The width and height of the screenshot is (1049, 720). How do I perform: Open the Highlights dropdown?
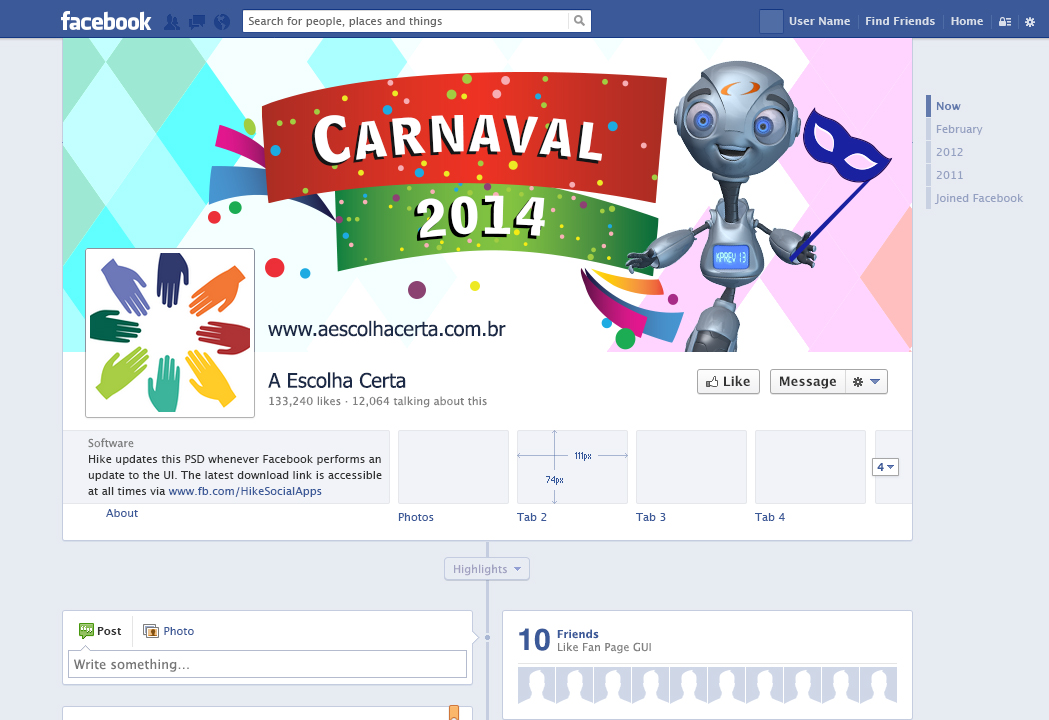(487, 569)
